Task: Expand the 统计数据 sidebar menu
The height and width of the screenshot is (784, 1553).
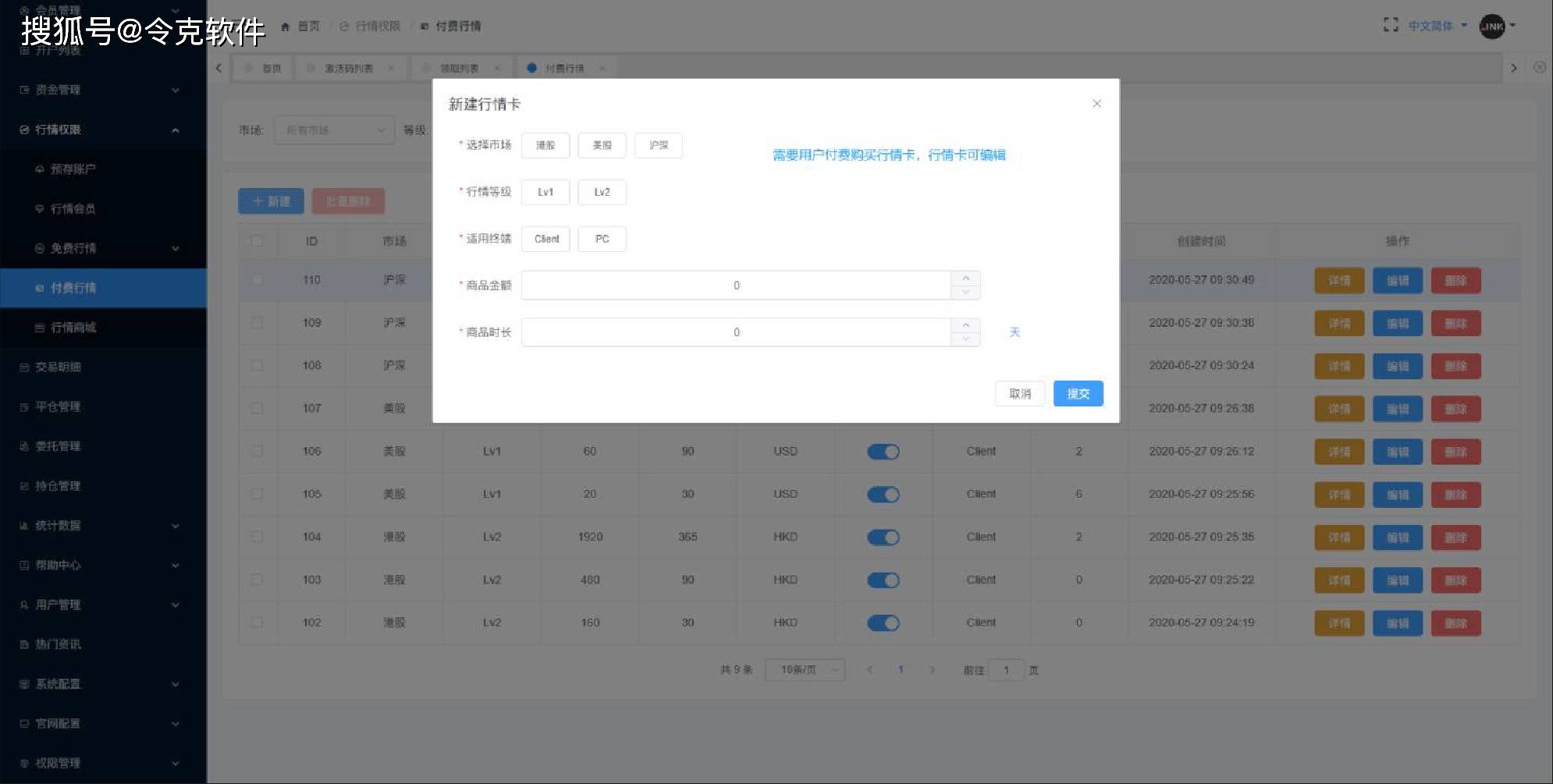Action: click(103, 526)
